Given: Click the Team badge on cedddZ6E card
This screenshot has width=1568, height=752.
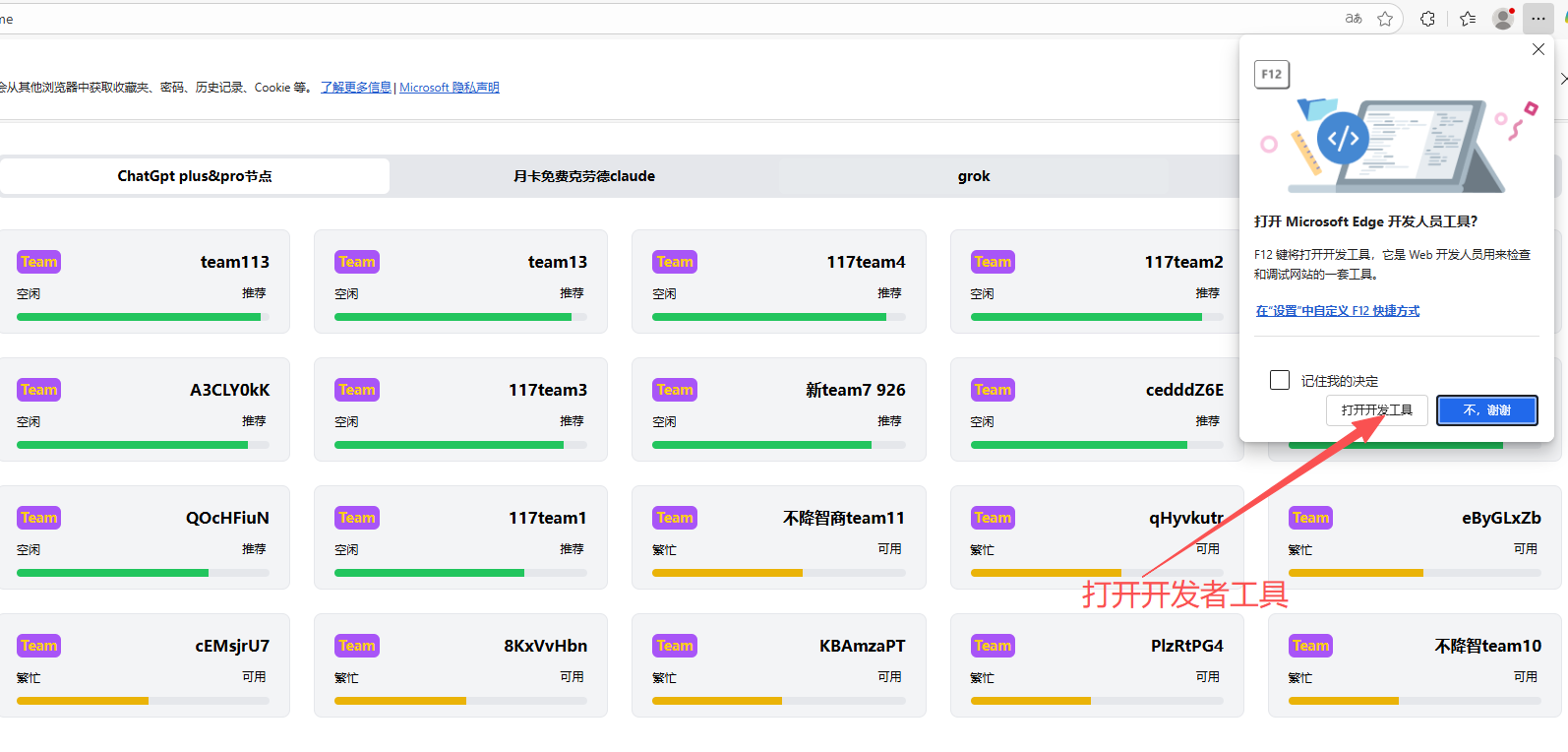Looking at the screenshot, I should 993,390.
